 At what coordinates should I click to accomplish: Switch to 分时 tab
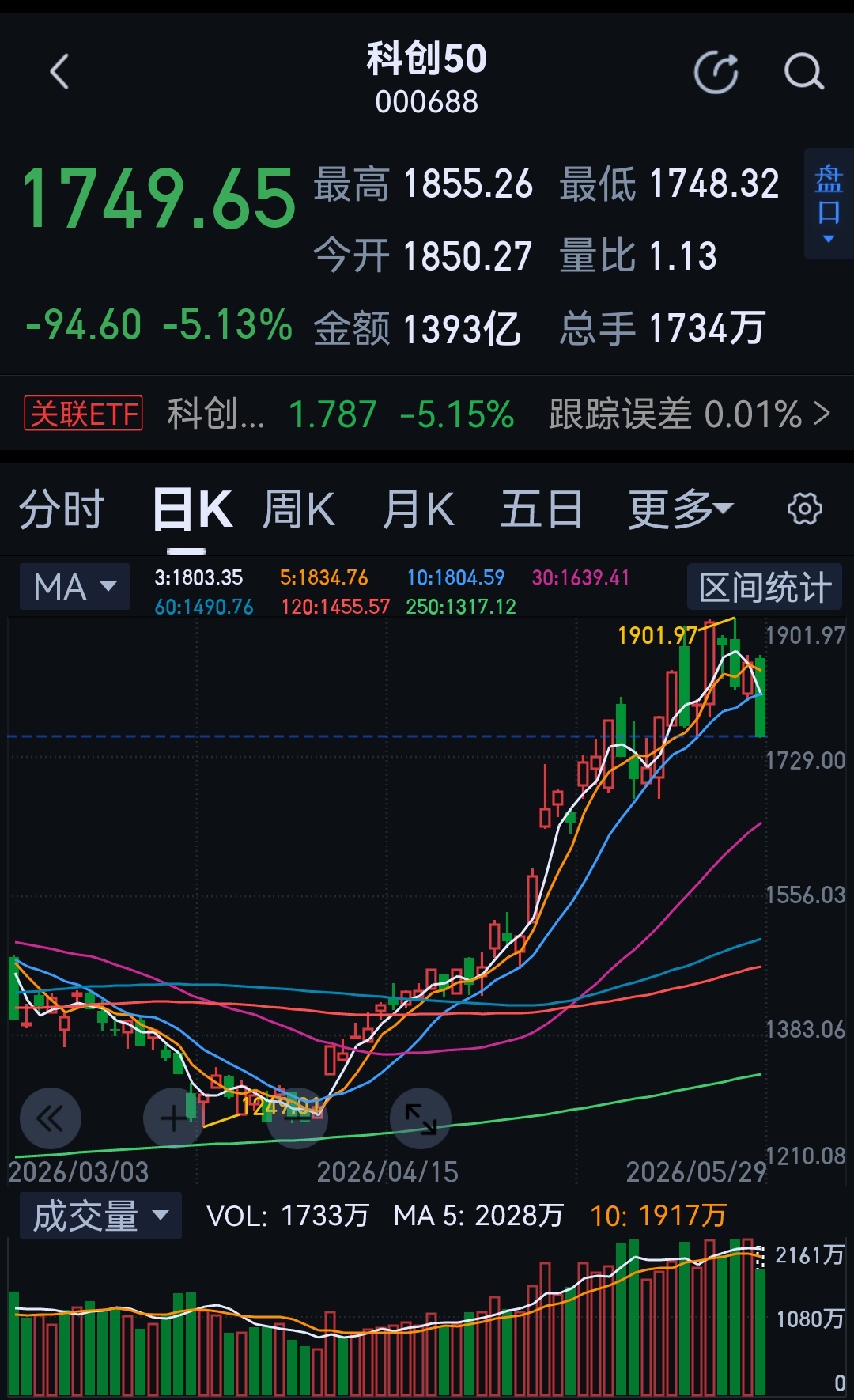point(62,509)
